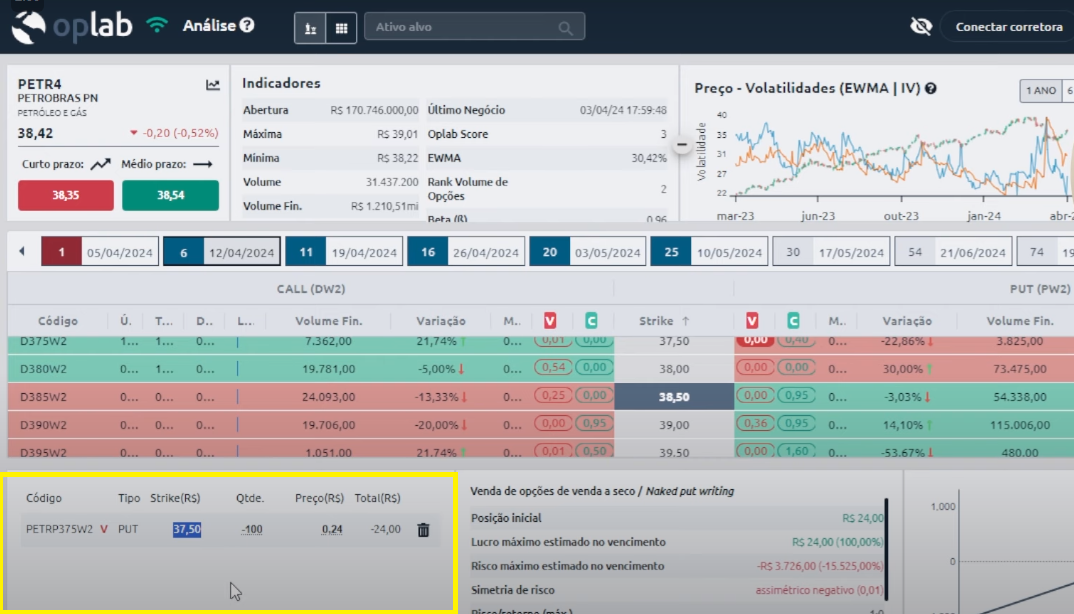Toggle hide values eye icon
Image resolution: width=1074 pixels, height=614 pixels.
(921, 27)
